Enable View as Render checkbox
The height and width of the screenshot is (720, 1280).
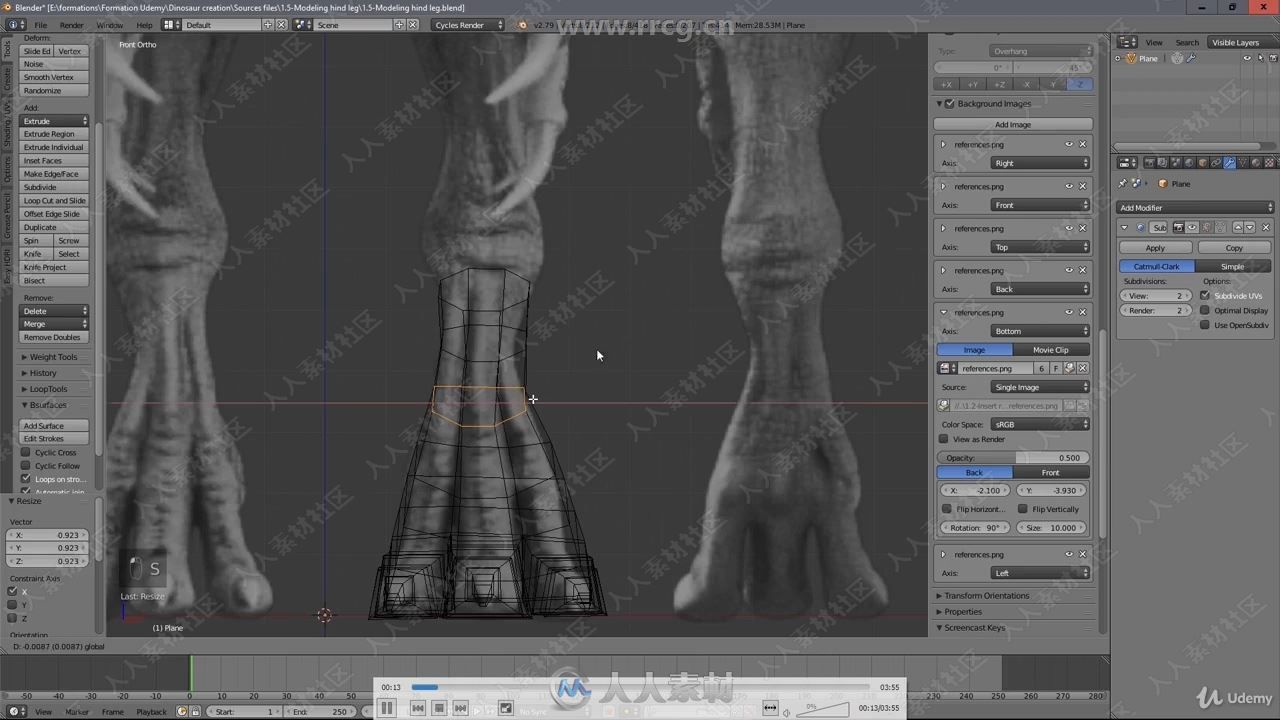click(x=944, y=439)
